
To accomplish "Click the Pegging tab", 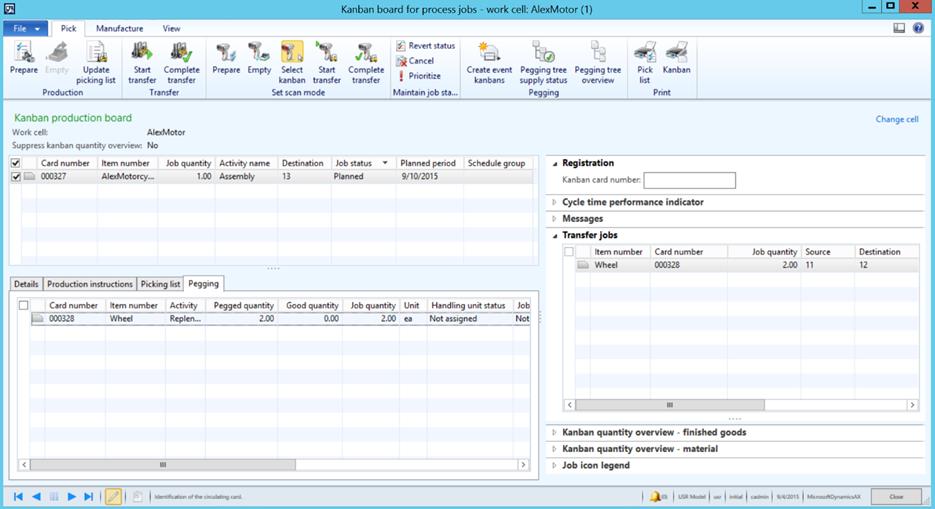I will (203, 284).
